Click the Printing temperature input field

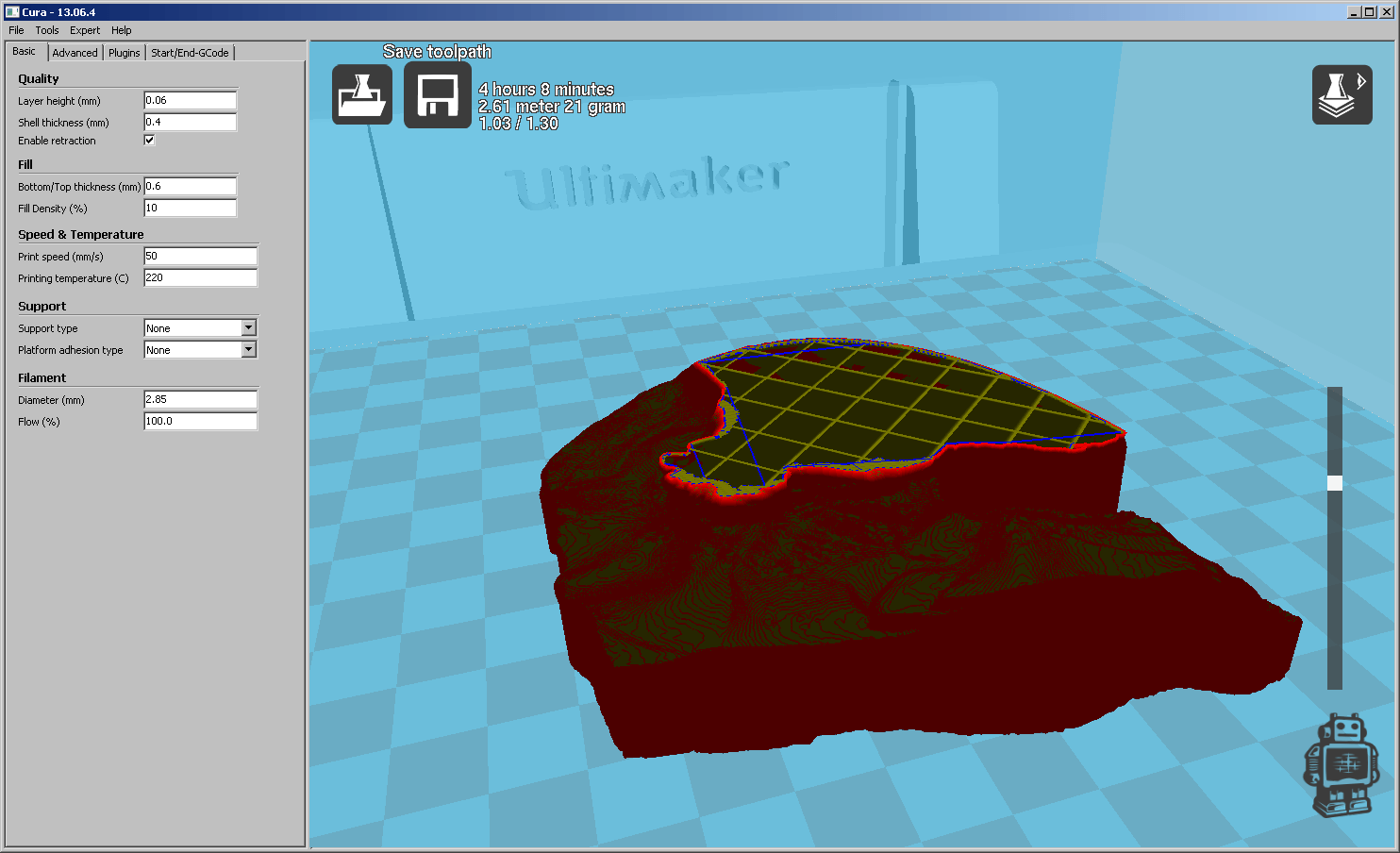coord(200,277)
